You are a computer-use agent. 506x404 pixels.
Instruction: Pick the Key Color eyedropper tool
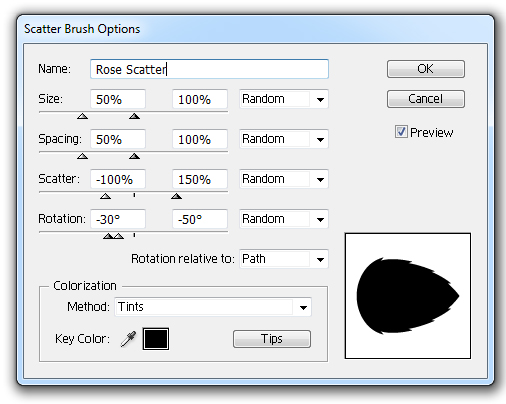coord(128,339)
